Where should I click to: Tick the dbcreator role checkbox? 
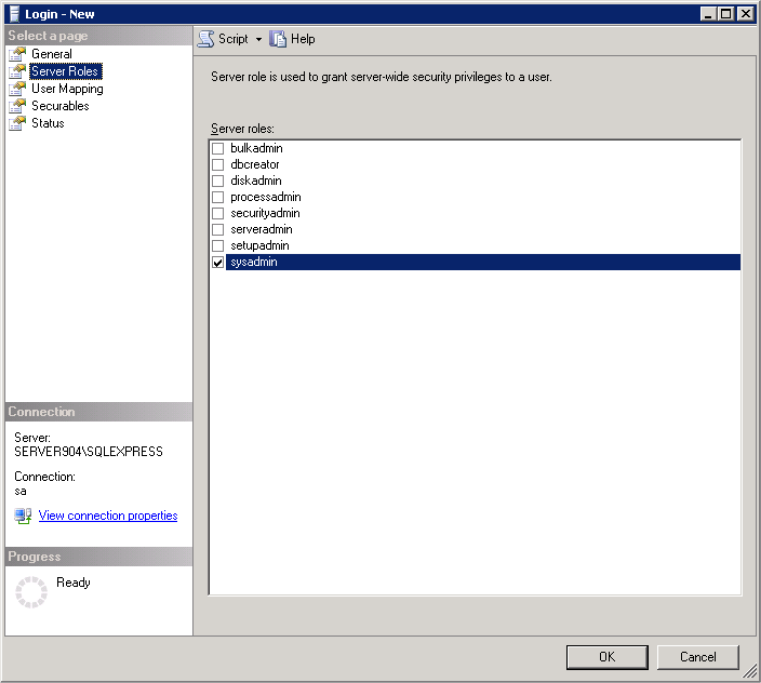pyautogui.click(x=218, y=165)
